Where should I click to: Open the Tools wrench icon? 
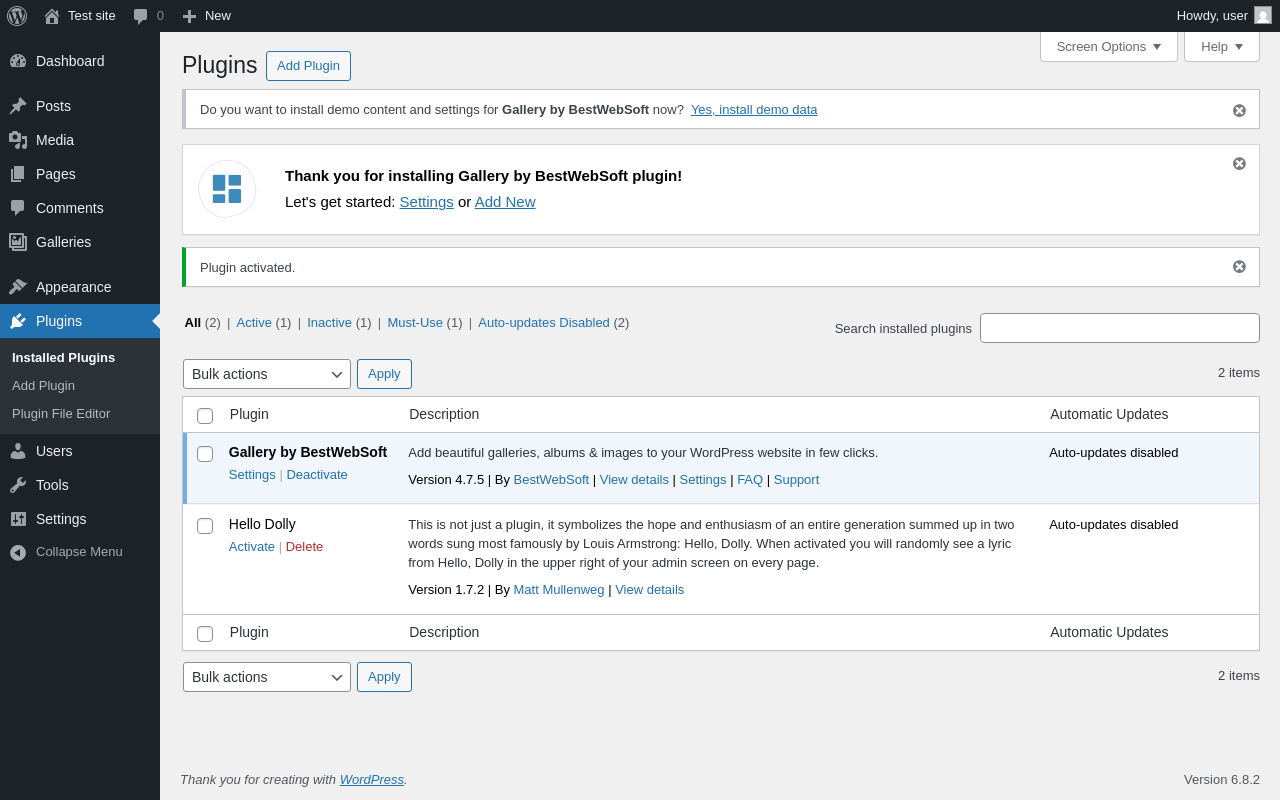18,485
